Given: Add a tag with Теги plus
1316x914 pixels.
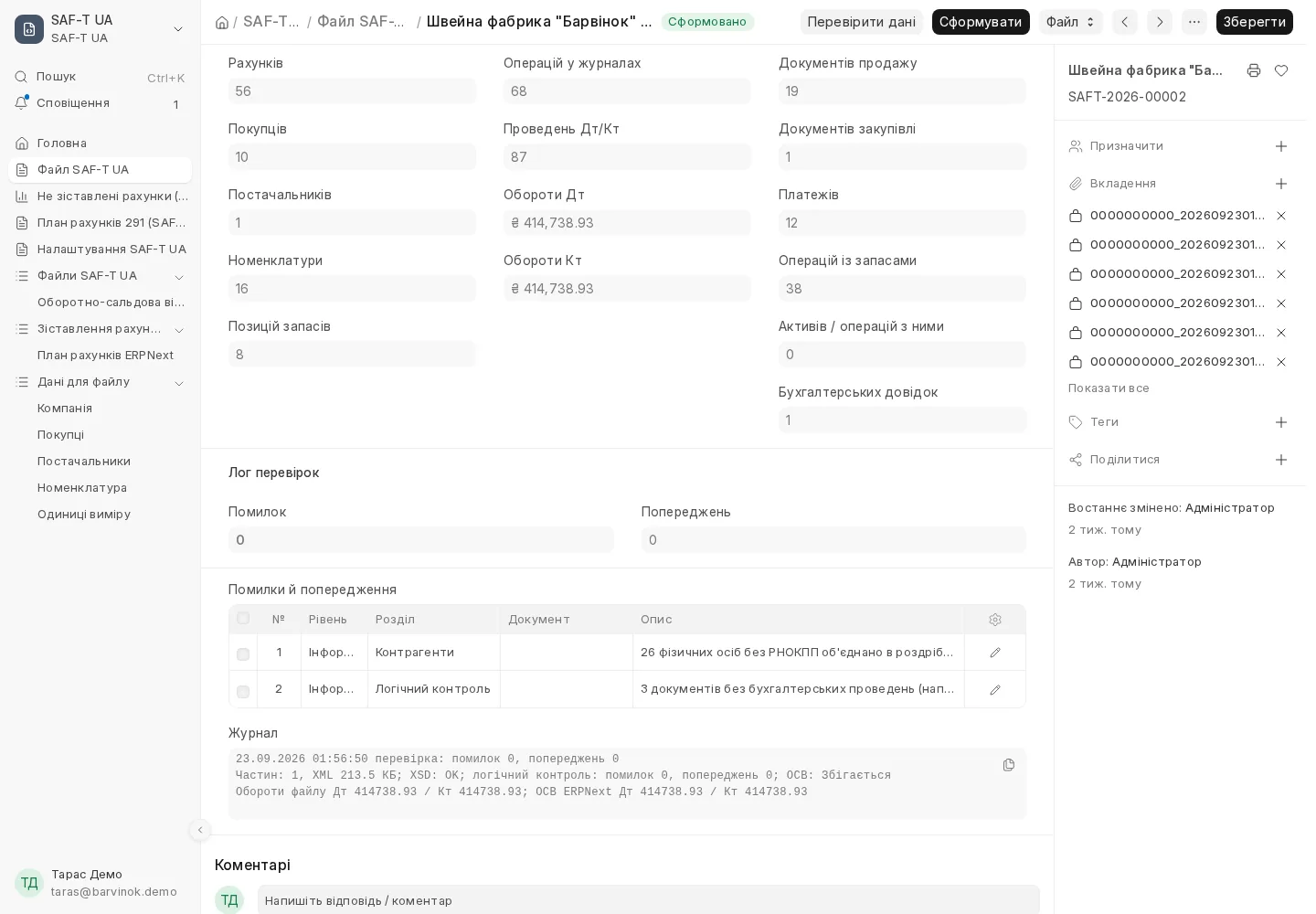Looking at the screenshot, I should coord(1281,422).
